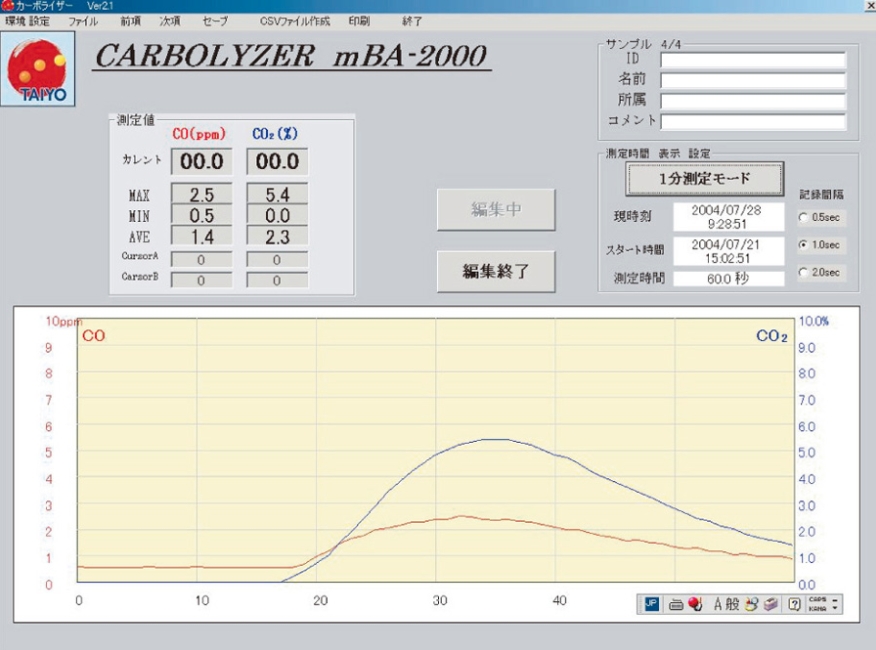Click the JP input language icon
Viewport: 876px width, 650px height.
click(651, 604)
